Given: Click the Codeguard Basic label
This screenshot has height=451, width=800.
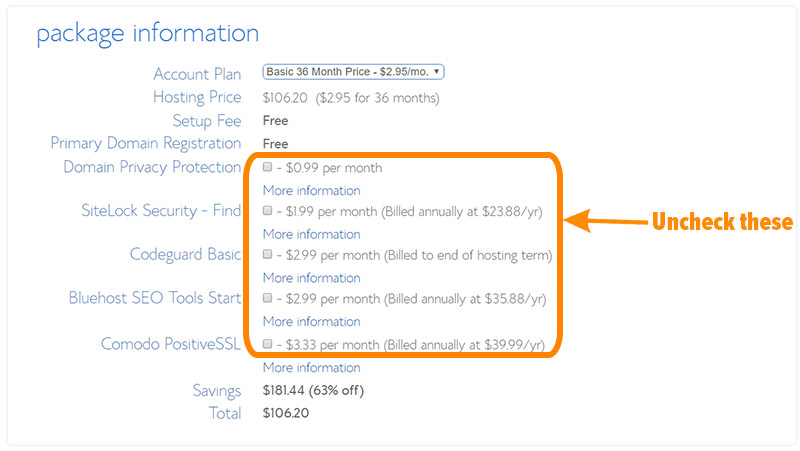Looking at the screenshot, I should coord(185,254).
